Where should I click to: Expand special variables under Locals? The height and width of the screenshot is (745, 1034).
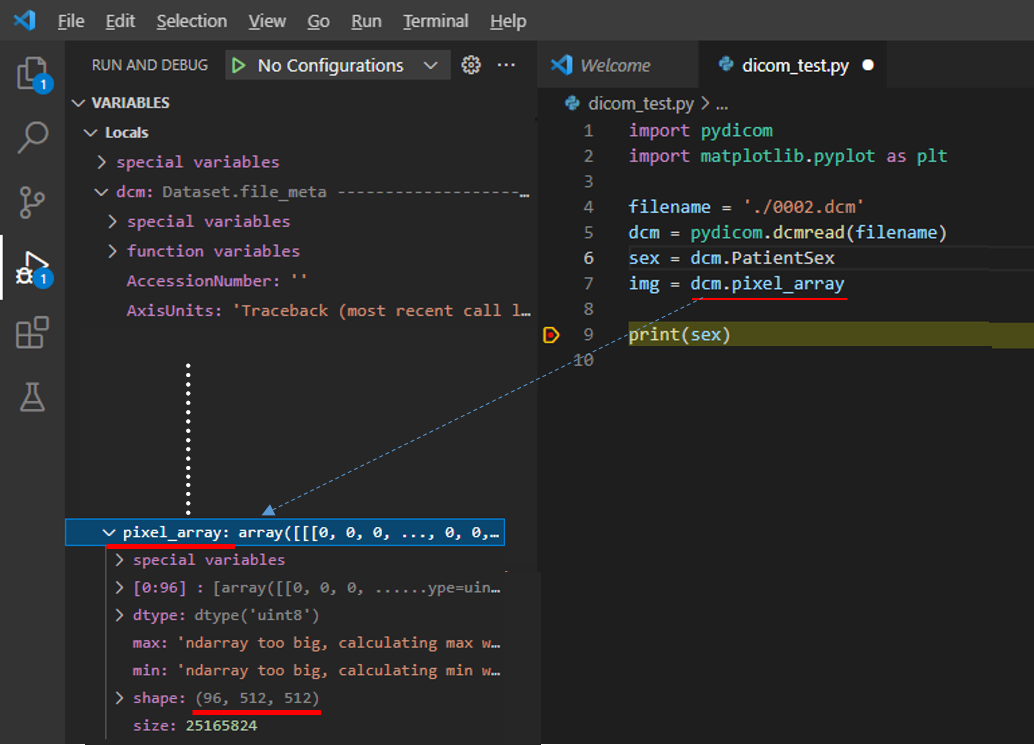(102, 162)
